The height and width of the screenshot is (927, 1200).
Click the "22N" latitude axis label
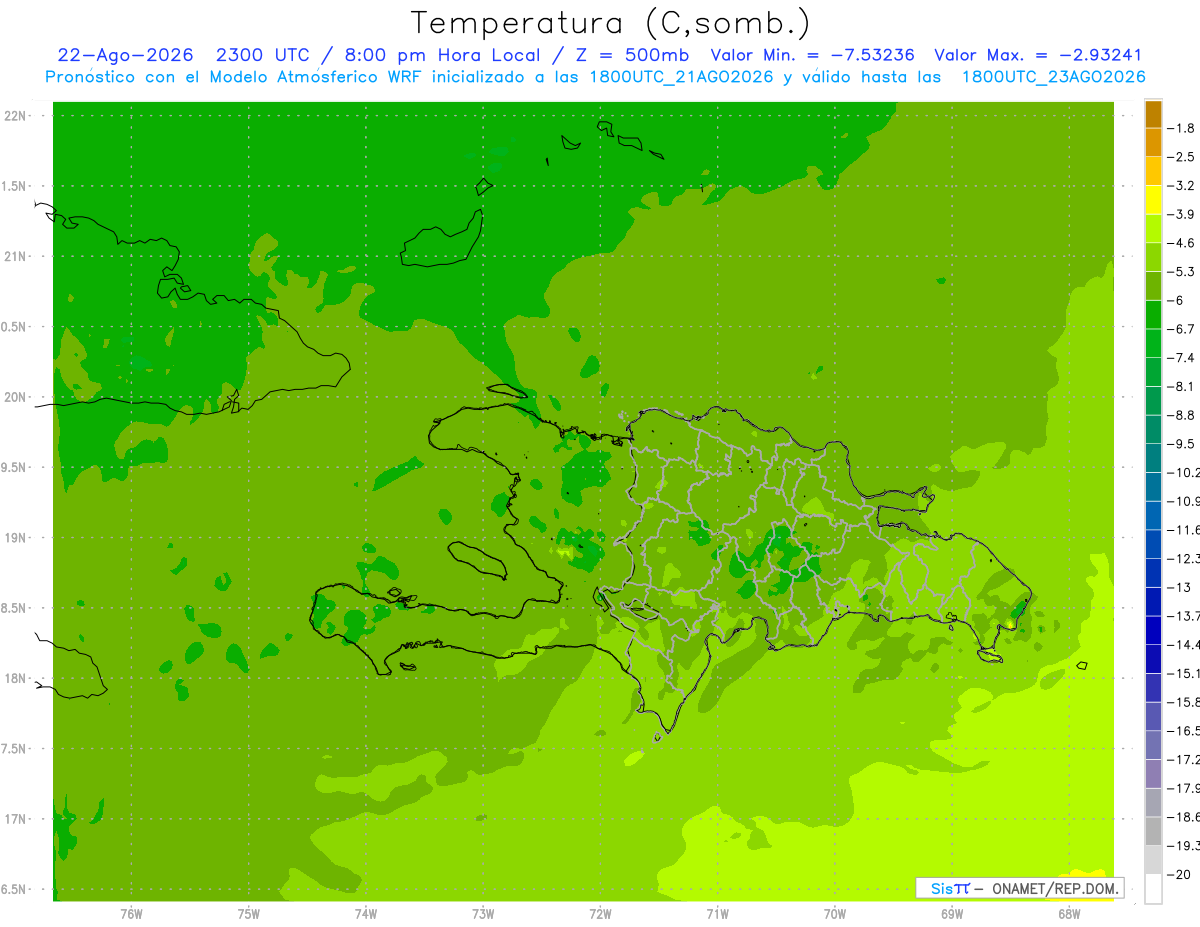(x=15, y=115)
